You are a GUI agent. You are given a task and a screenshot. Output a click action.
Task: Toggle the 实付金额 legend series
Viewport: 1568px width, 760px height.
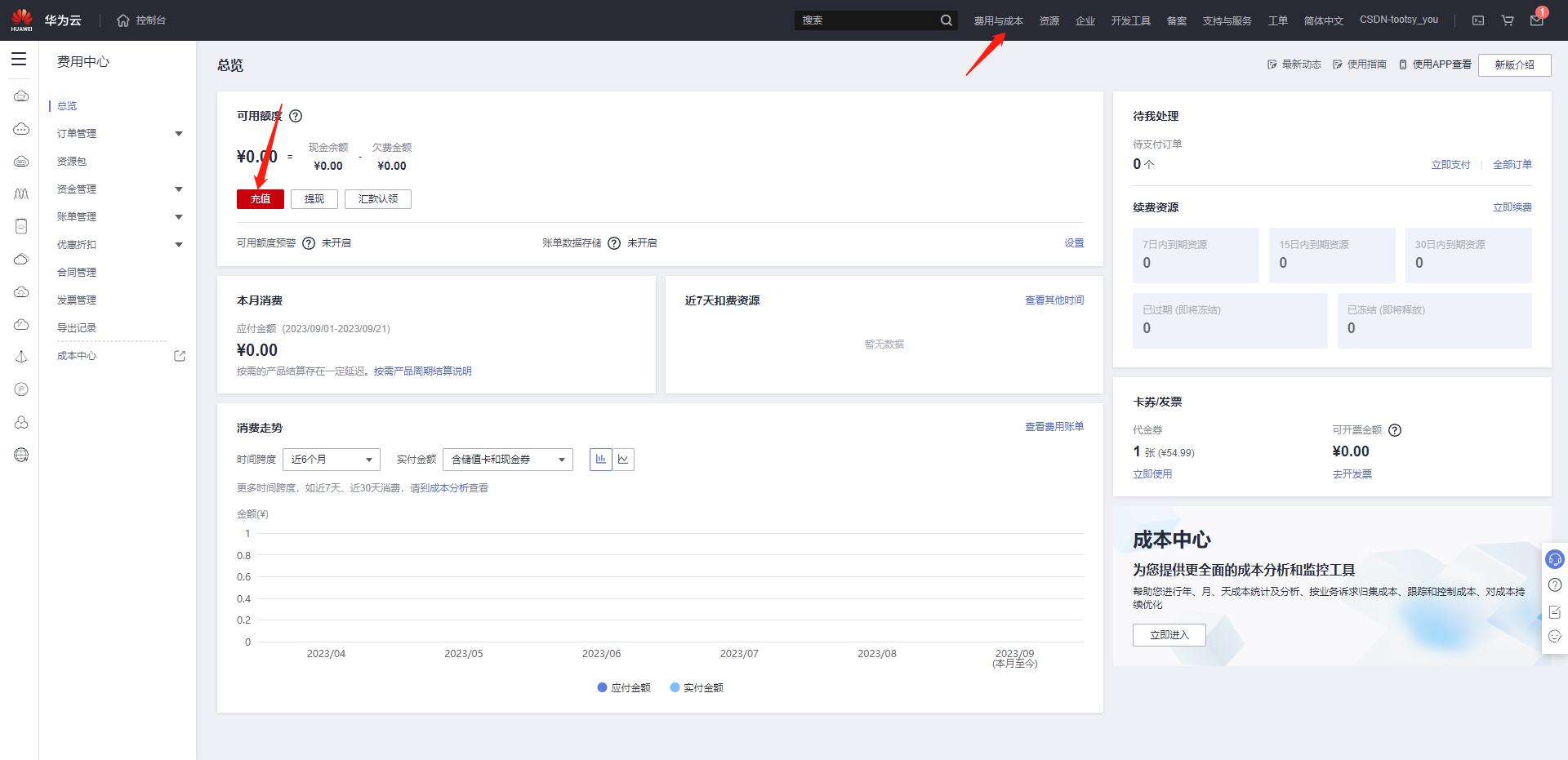697,688
